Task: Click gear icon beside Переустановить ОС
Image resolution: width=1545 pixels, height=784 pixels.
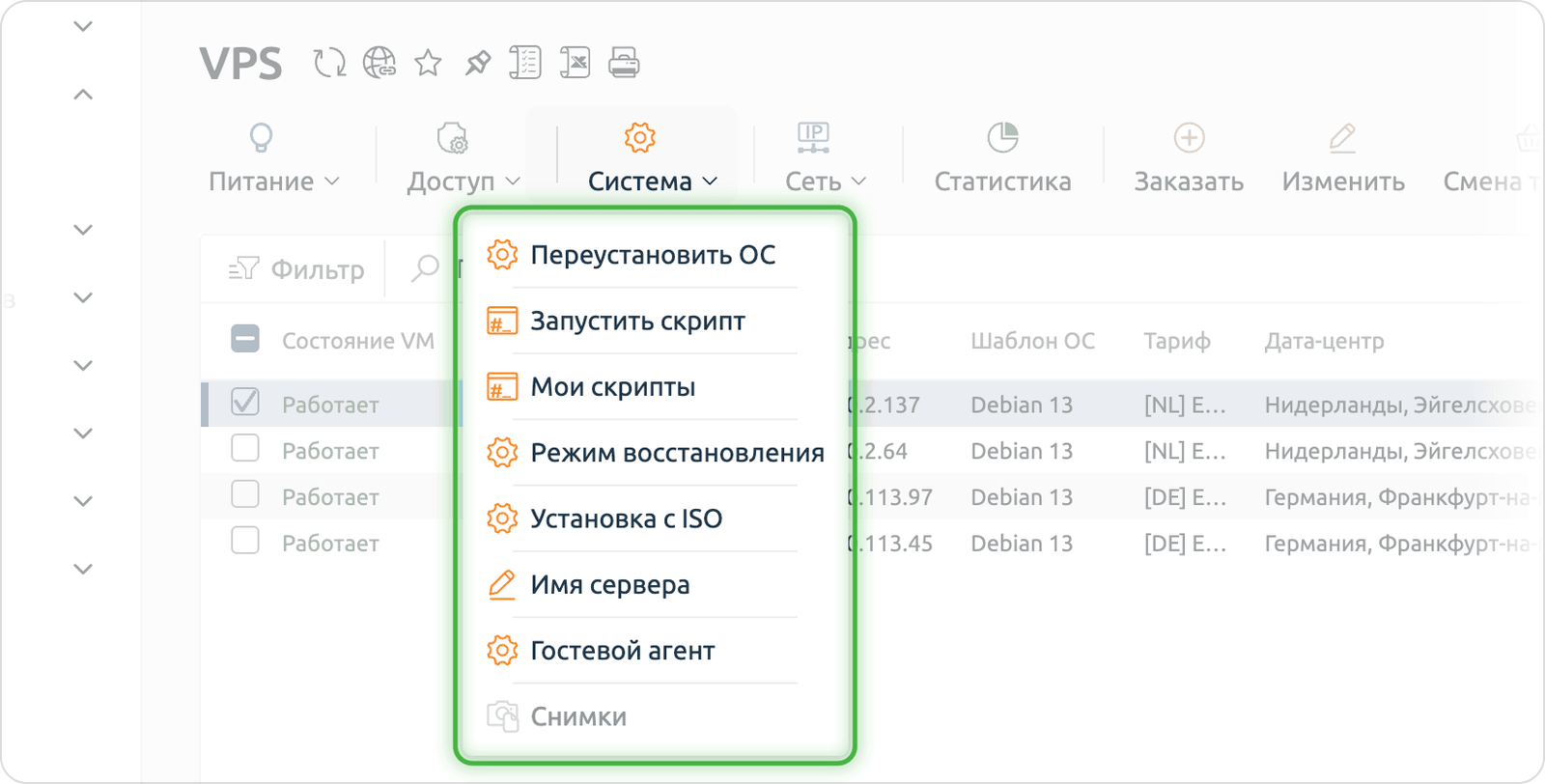Action: tap(502, 255)
